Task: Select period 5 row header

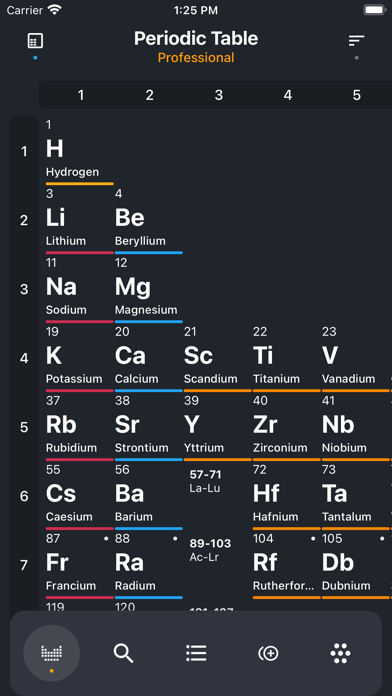Action: point(24,427)
